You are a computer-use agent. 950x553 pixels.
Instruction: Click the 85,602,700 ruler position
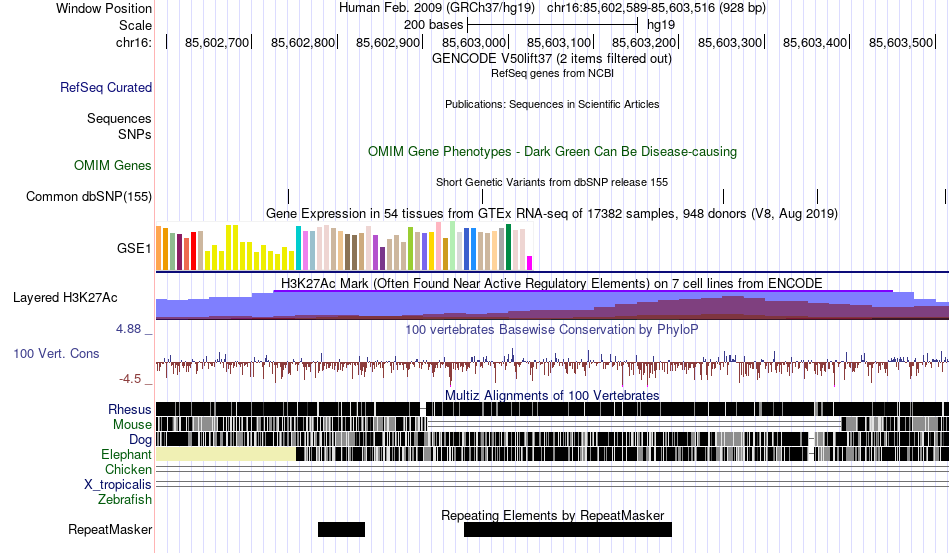pyautogui.click(x=217, y=42)
